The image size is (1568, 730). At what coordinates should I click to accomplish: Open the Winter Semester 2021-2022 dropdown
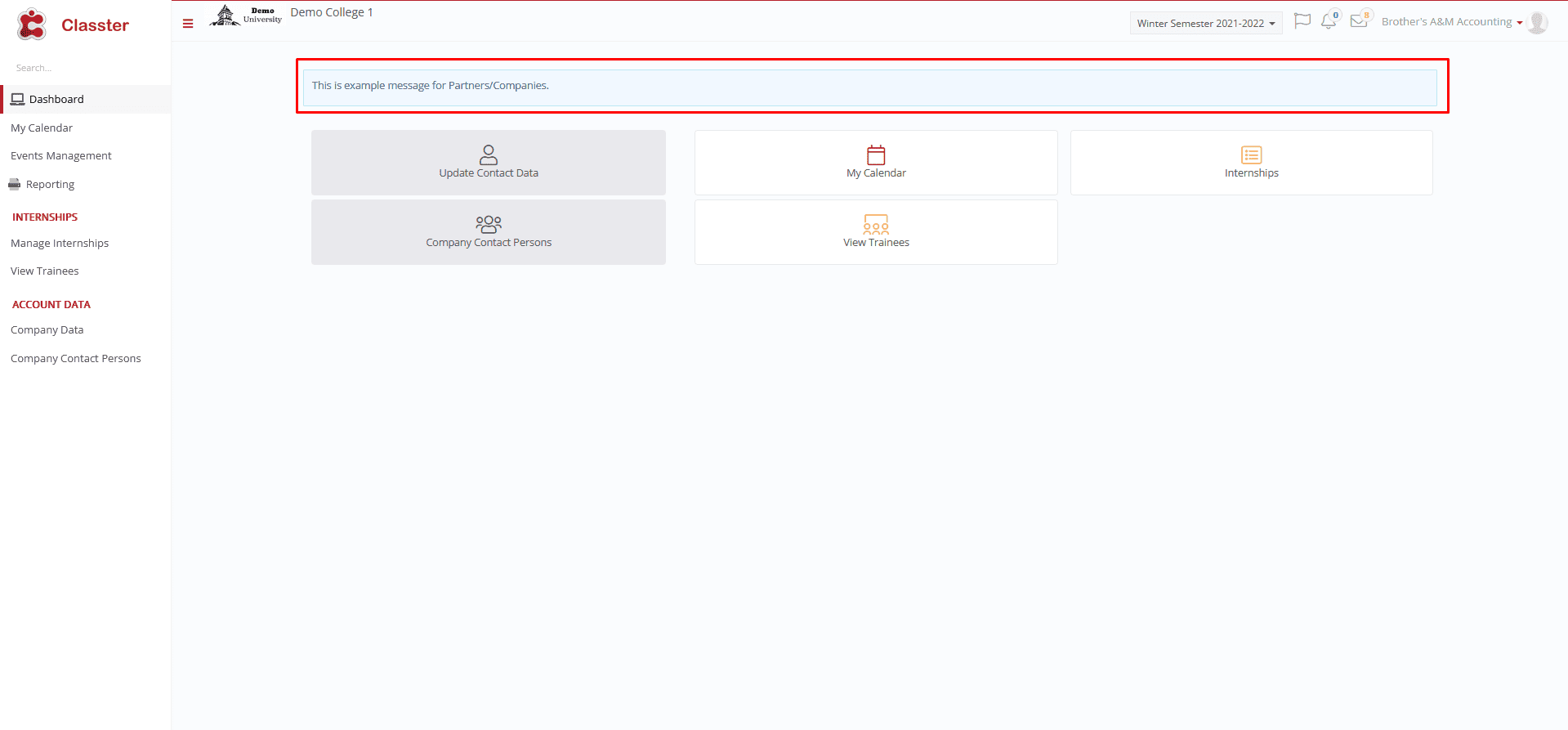tap(1206, 23)
